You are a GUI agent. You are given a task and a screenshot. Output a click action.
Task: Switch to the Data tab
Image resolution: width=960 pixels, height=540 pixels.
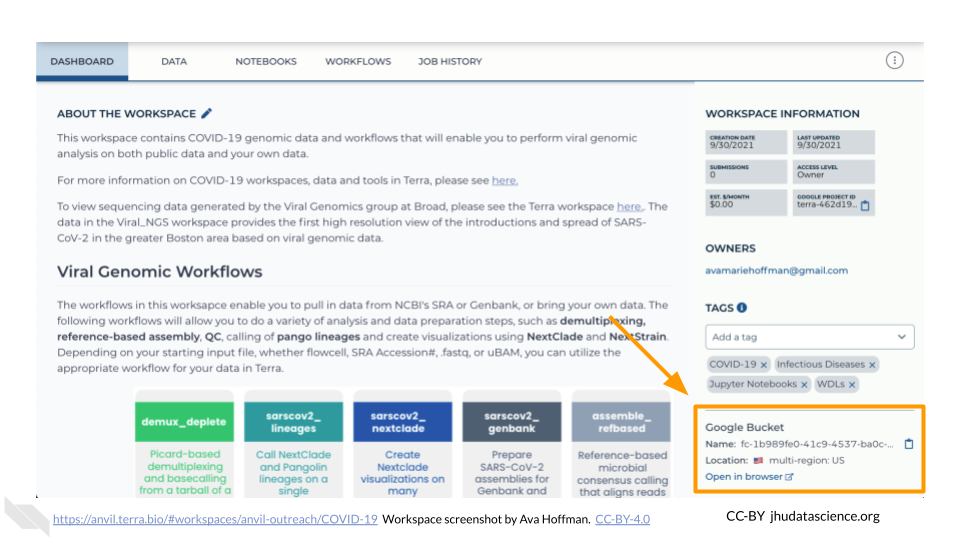[x=174, y=61]
